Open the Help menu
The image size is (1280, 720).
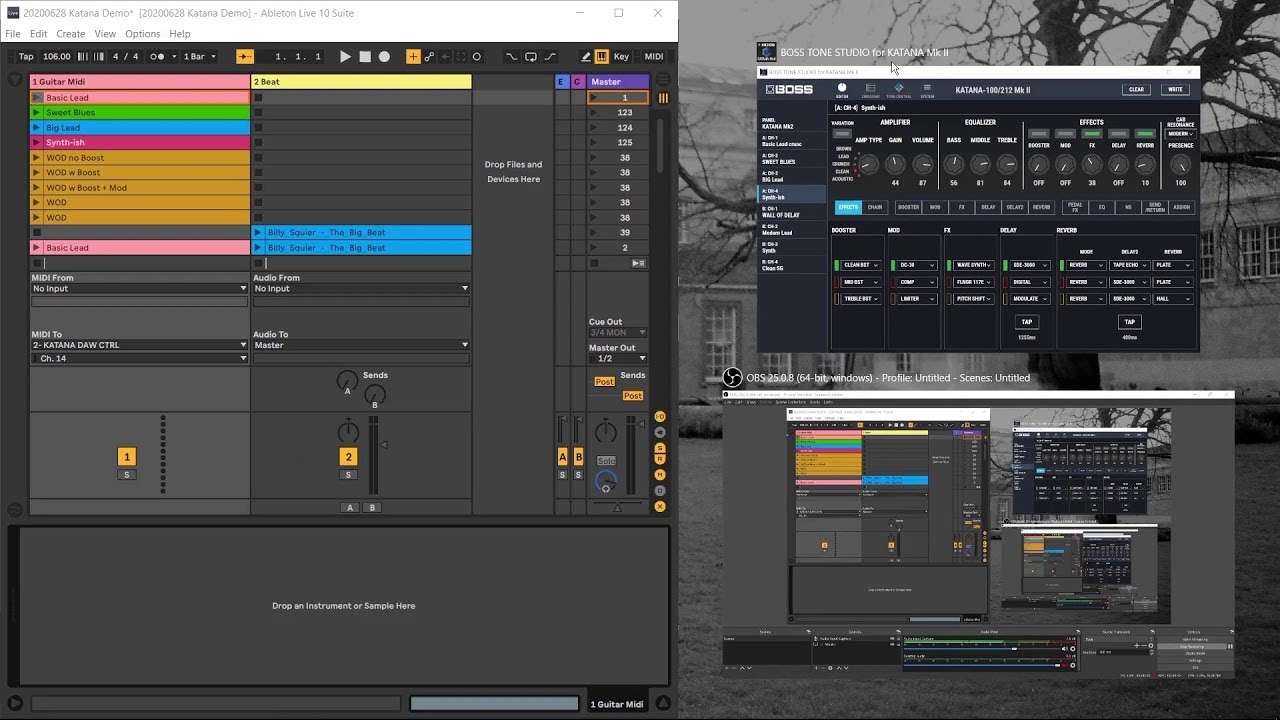180,34
